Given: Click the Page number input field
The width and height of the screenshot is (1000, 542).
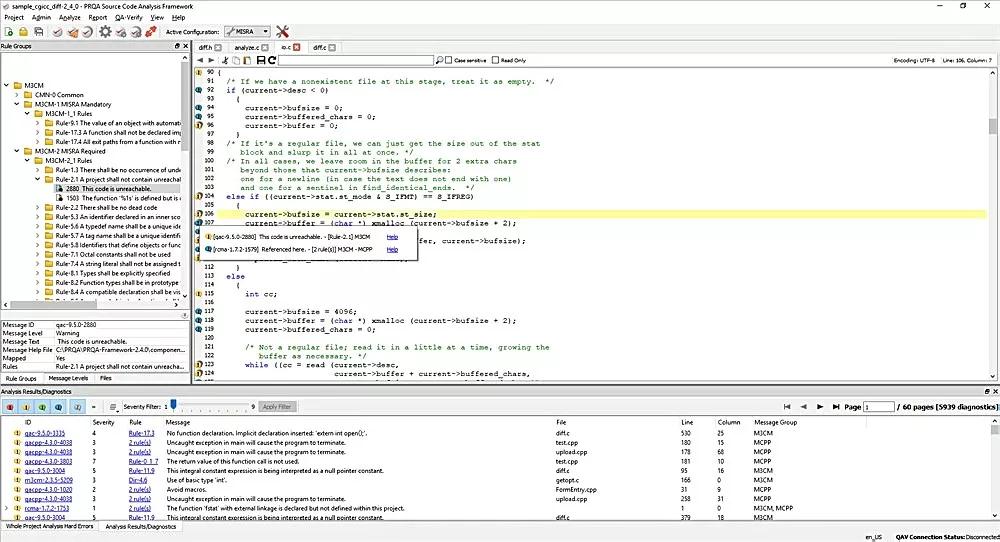Looking at the screenshot, I should click(879, 407).
